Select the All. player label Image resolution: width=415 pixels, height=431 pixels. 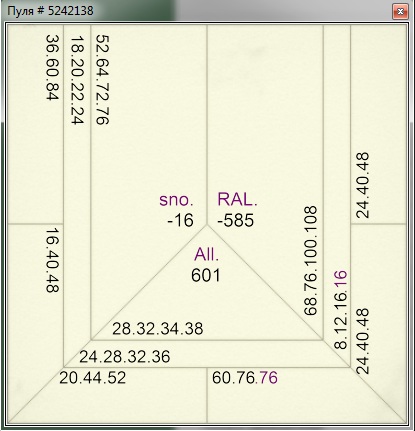207,255
